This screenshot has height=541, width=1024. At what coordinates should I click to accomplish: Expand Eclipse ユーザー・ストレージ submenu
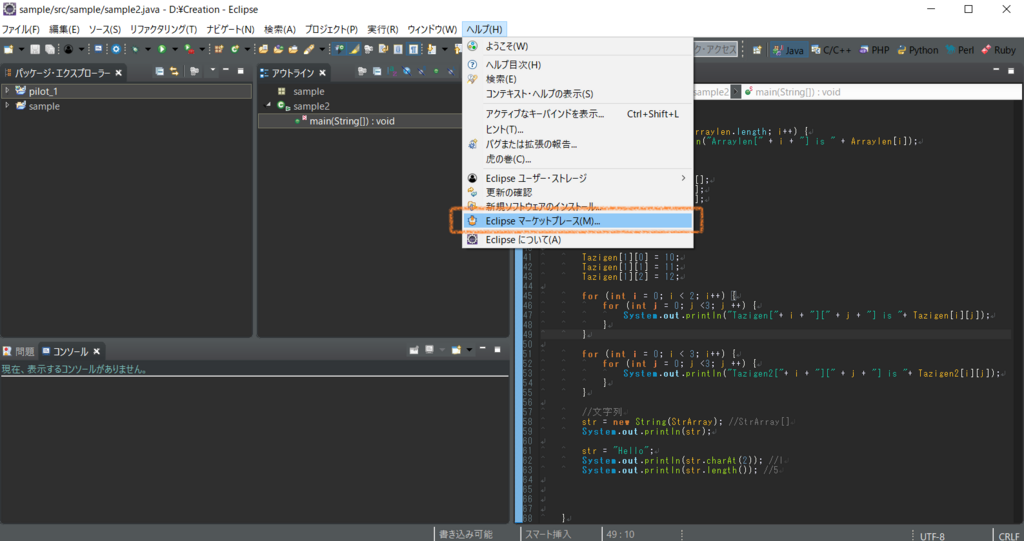(x=578, y=178)
